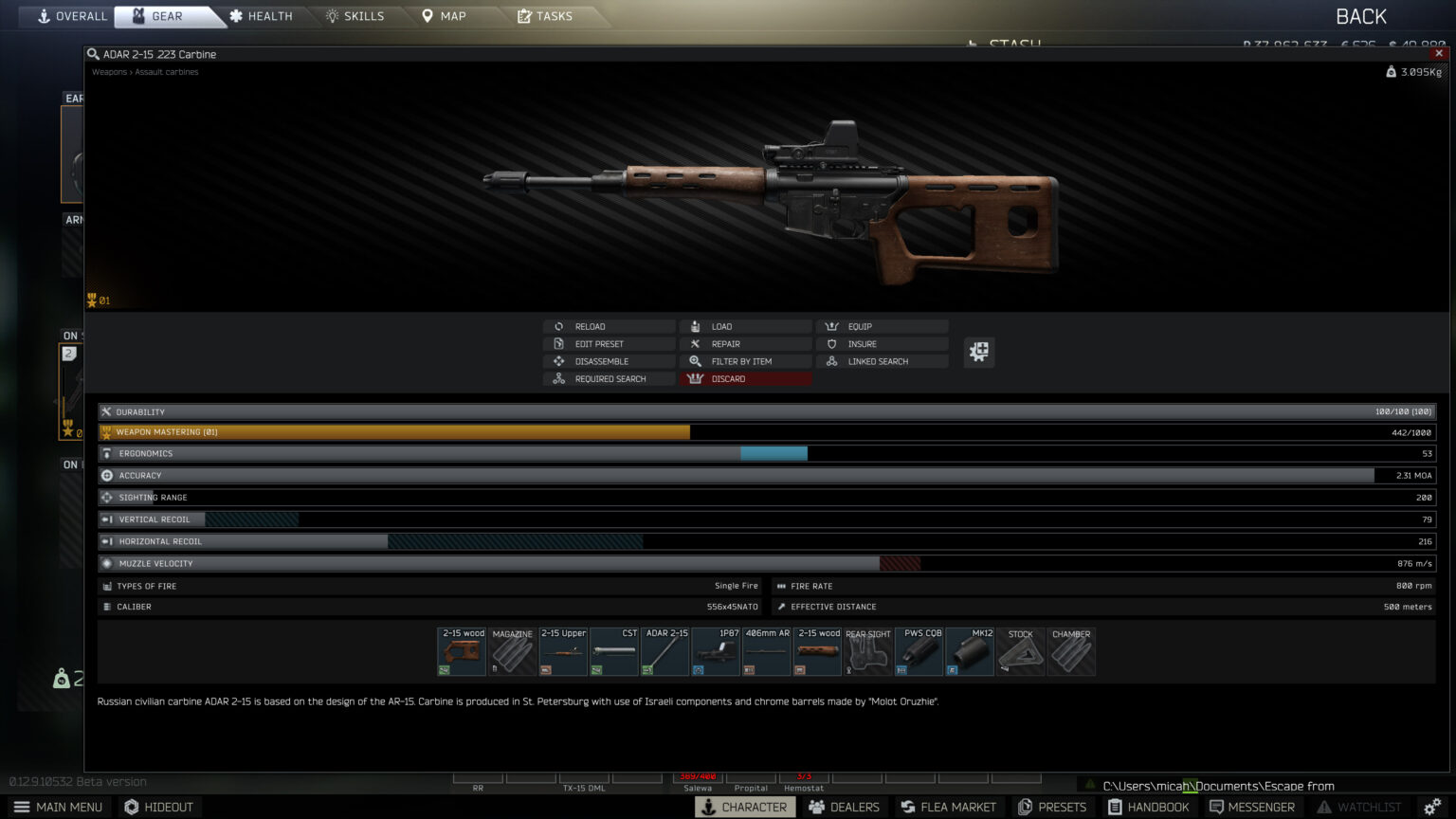Open the Dealers screen
This screenshot has width=1456, height=819.
845,807
